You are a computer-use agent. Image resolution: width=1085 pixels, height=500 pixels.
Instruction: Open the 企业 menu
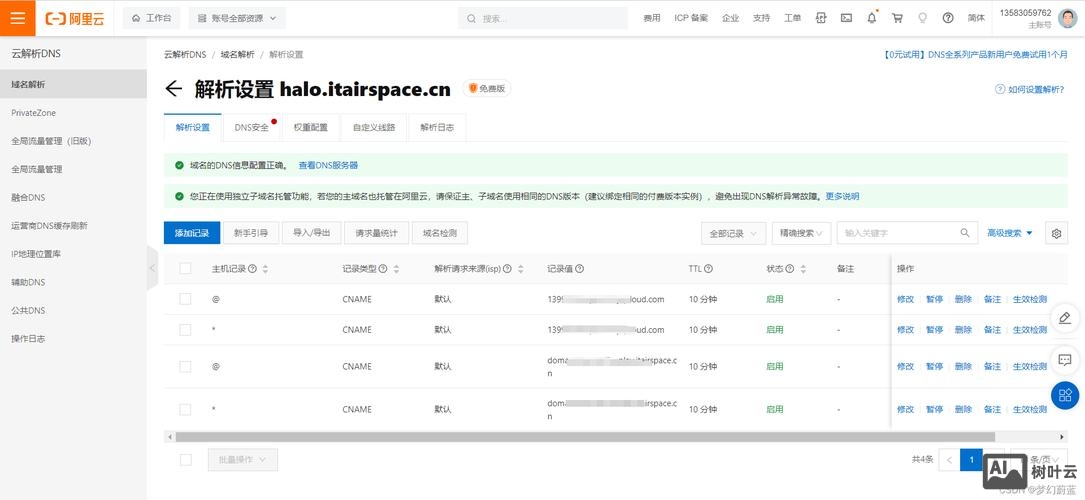pos(730,19)
